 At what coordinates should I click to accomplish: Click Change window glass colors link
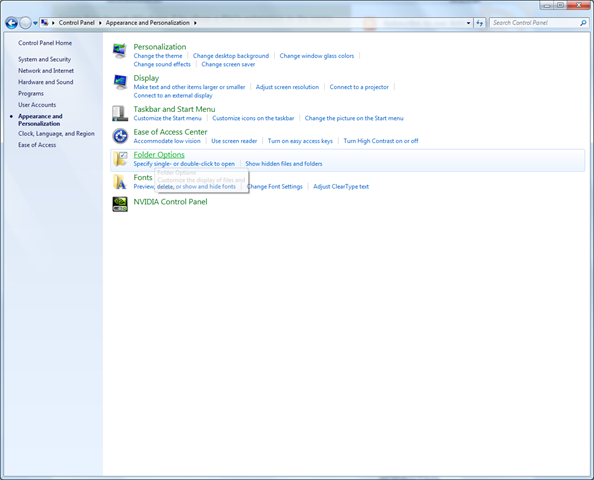(x=317, y=56)
